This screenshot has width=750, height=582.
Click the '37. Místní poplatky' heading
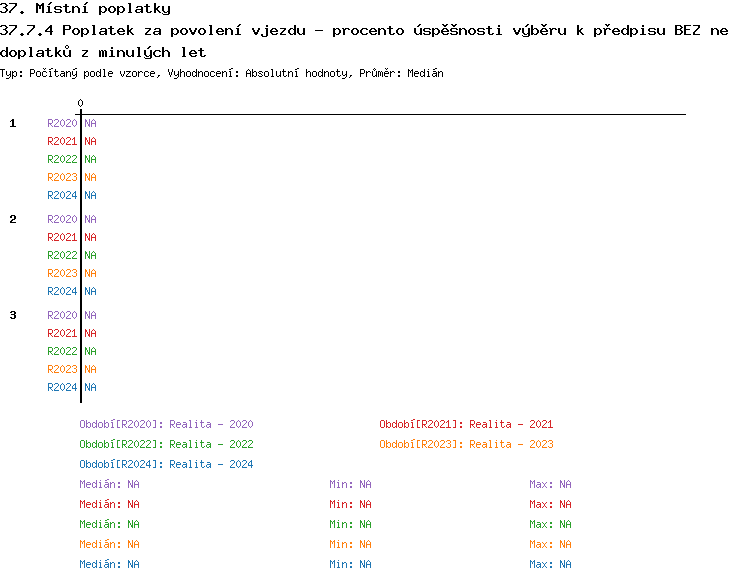(x=85, y=9)
